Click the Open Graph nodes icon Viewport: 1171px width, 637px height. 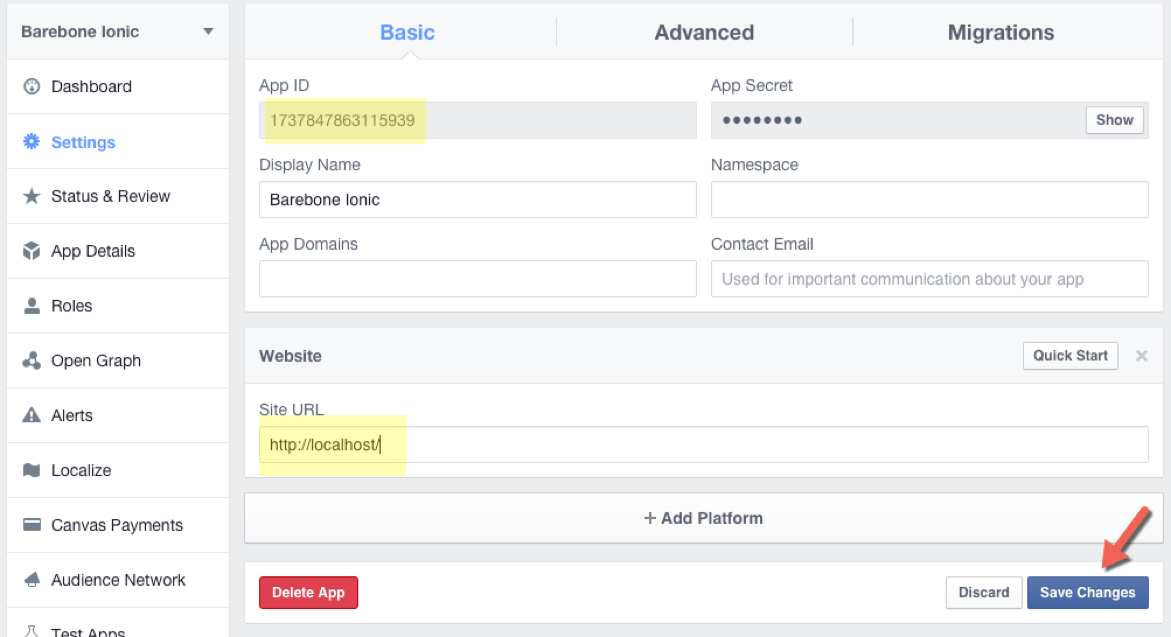pos(31,361)
